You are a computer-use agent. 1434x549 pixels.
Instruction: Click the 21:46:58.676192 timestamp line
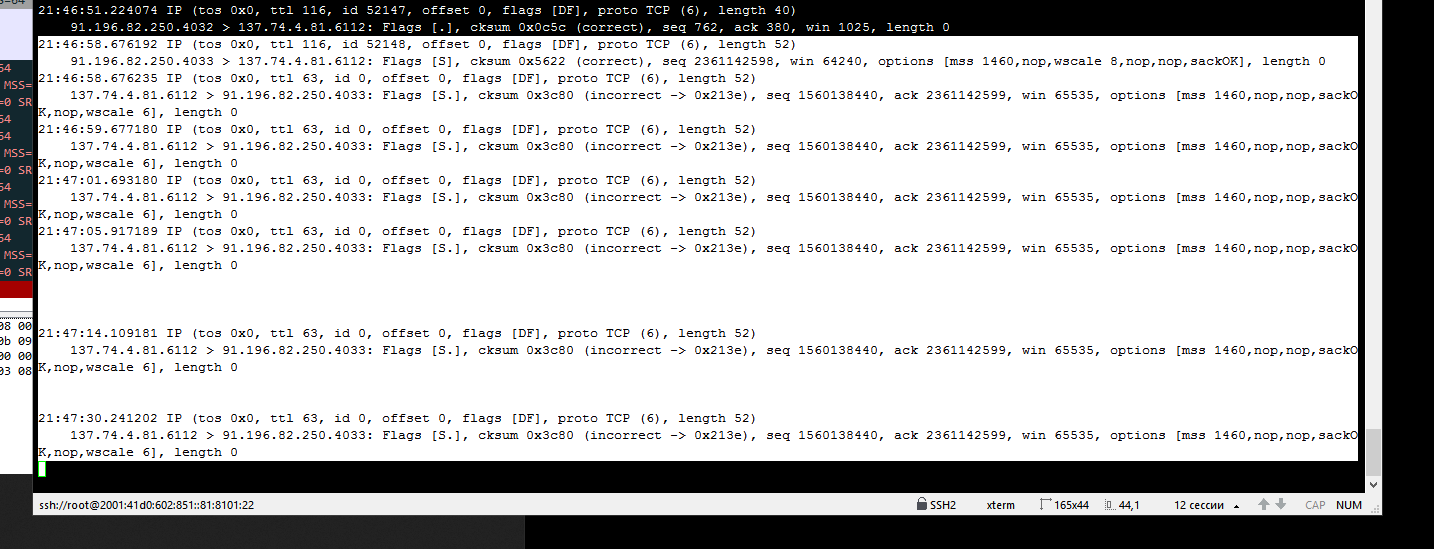417,44
